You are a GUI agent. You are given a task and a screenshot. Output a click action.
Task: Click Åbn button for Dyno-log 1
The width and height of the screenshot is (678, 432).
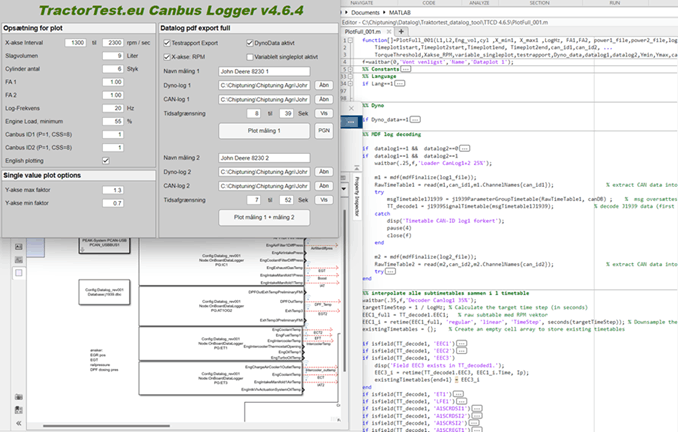tap(324, 85)
